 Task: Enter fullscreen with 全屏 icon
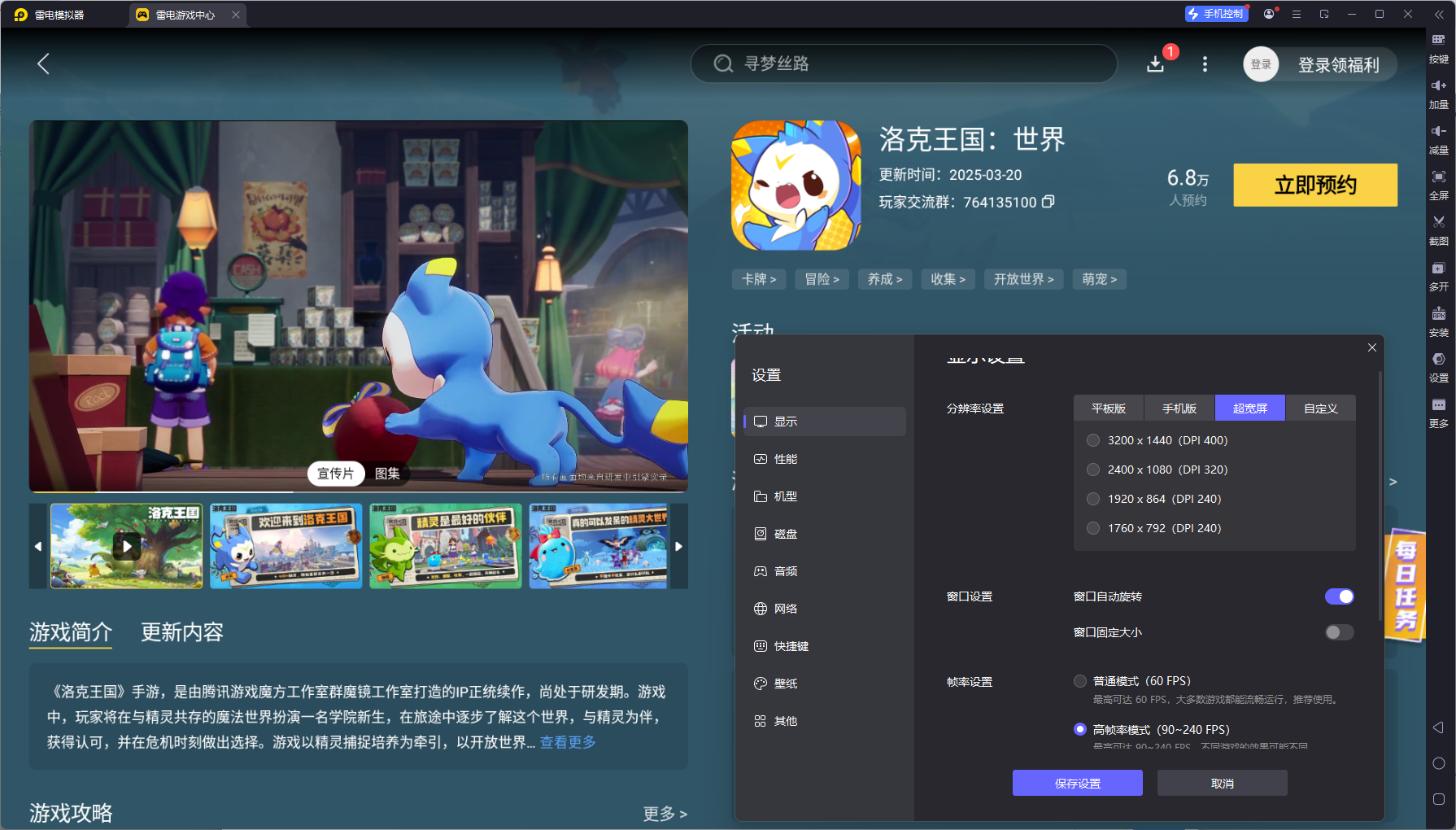1438,185
